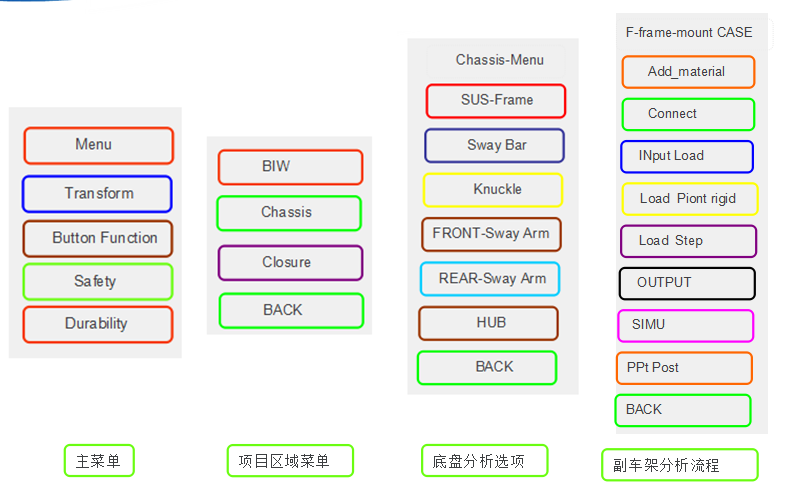
Task: Launch the PPt Post step
Action: tap(683, 368)
